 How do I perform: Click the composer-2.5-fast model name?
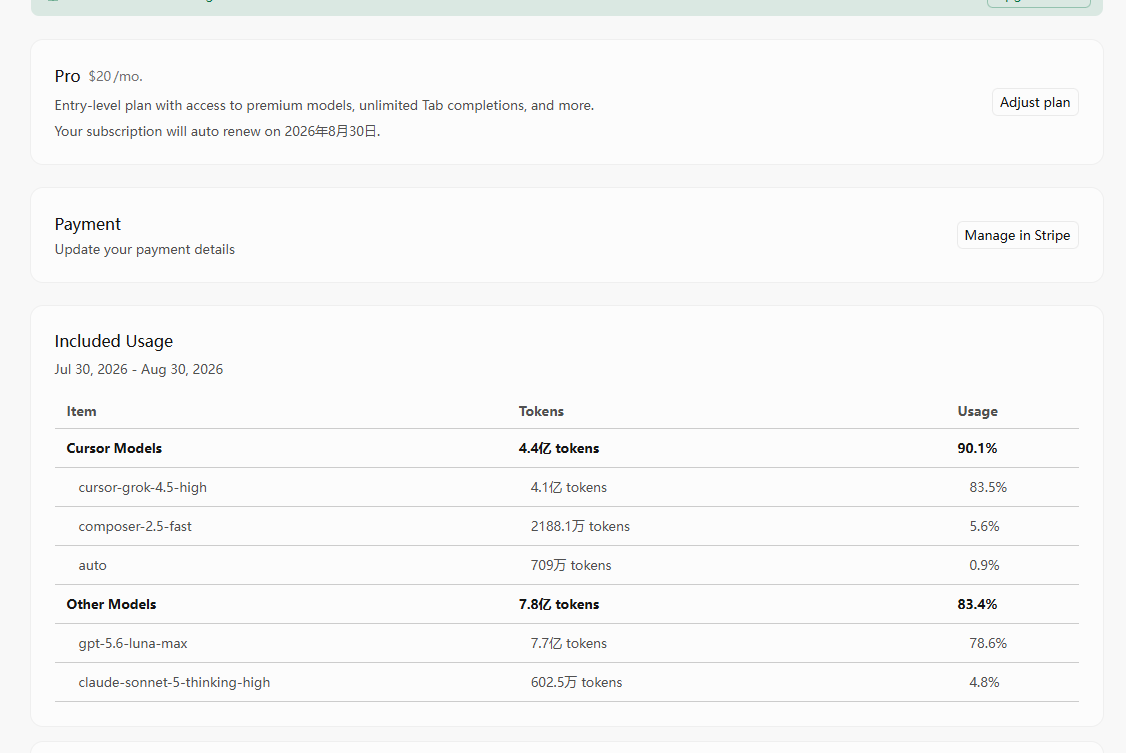[x=135, y=526]
